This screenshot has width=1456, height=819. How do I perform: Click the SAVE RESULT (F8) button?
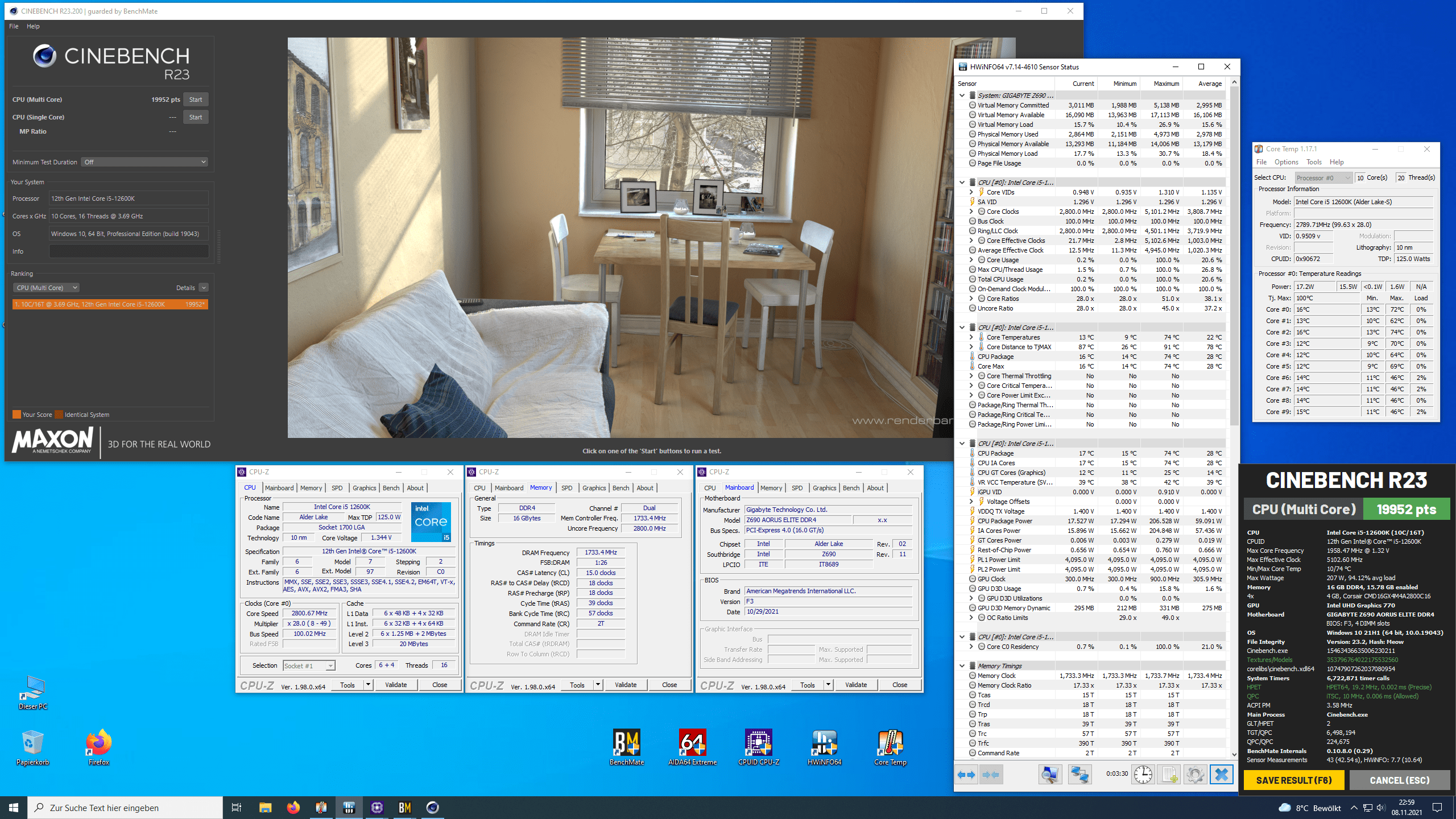[x=1293, y=780]
